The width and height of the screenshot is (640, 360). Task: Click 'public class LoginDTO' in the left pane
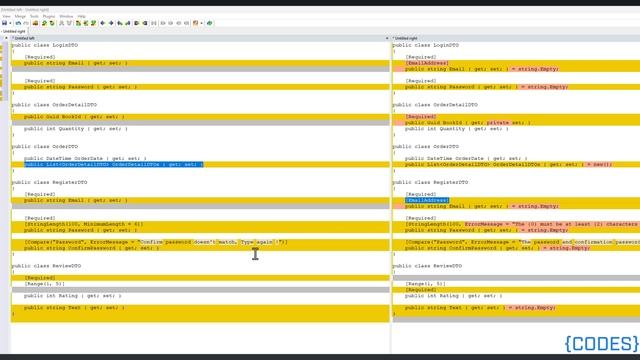pyautogui.click(x=45, y=45)
